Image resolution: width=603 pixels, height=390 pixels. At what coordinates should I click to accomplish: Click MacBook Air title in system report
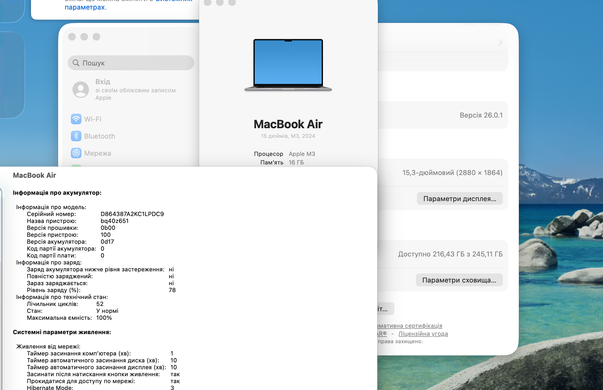[34, 175]
